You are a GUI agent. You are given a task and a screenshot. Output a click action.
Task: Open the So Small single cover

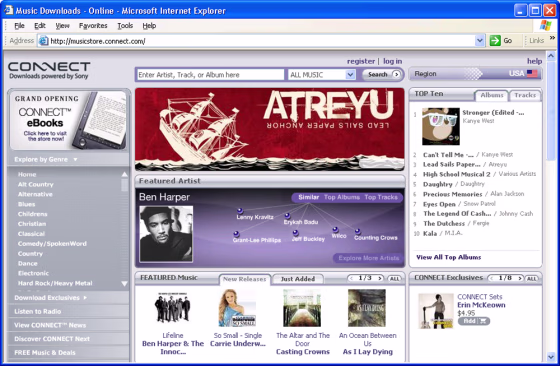tap(237, 308)
